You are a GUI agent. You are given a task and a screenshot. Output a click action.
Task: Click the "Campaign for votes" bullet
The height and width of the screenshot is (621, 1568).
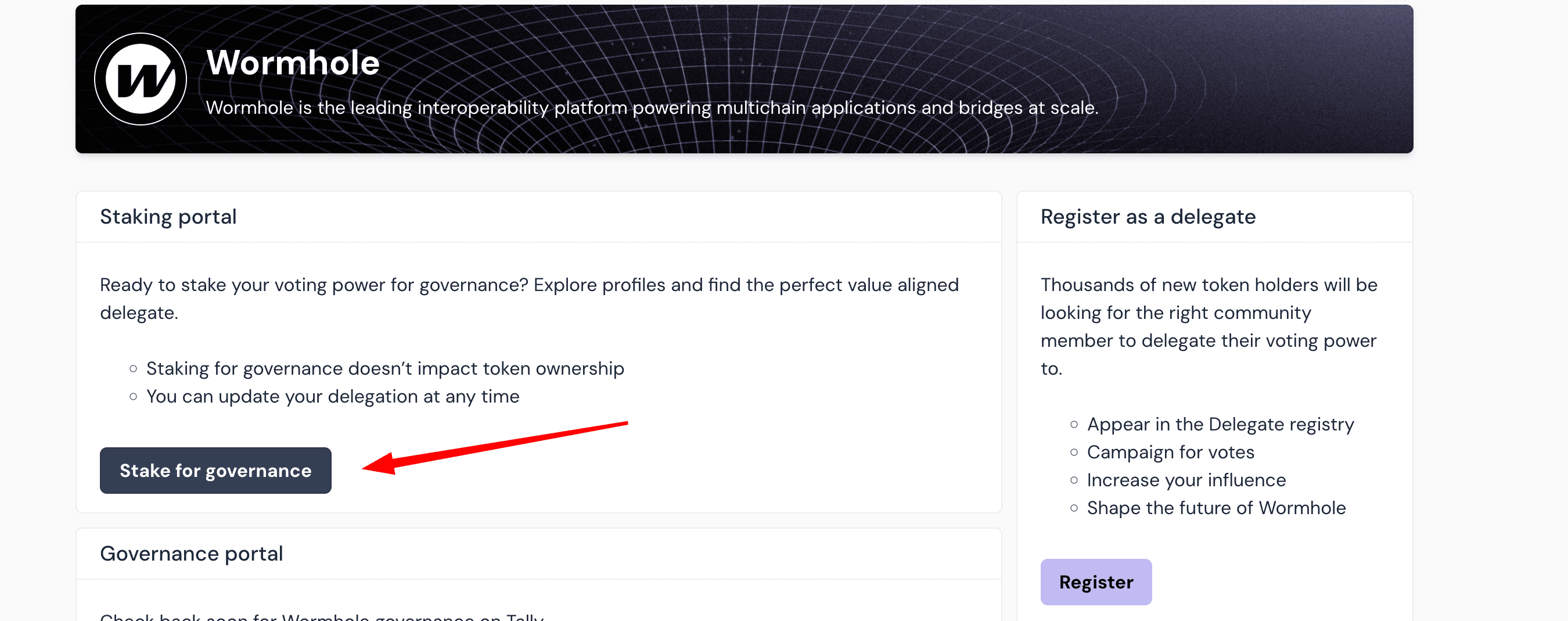click(1170, 453)
